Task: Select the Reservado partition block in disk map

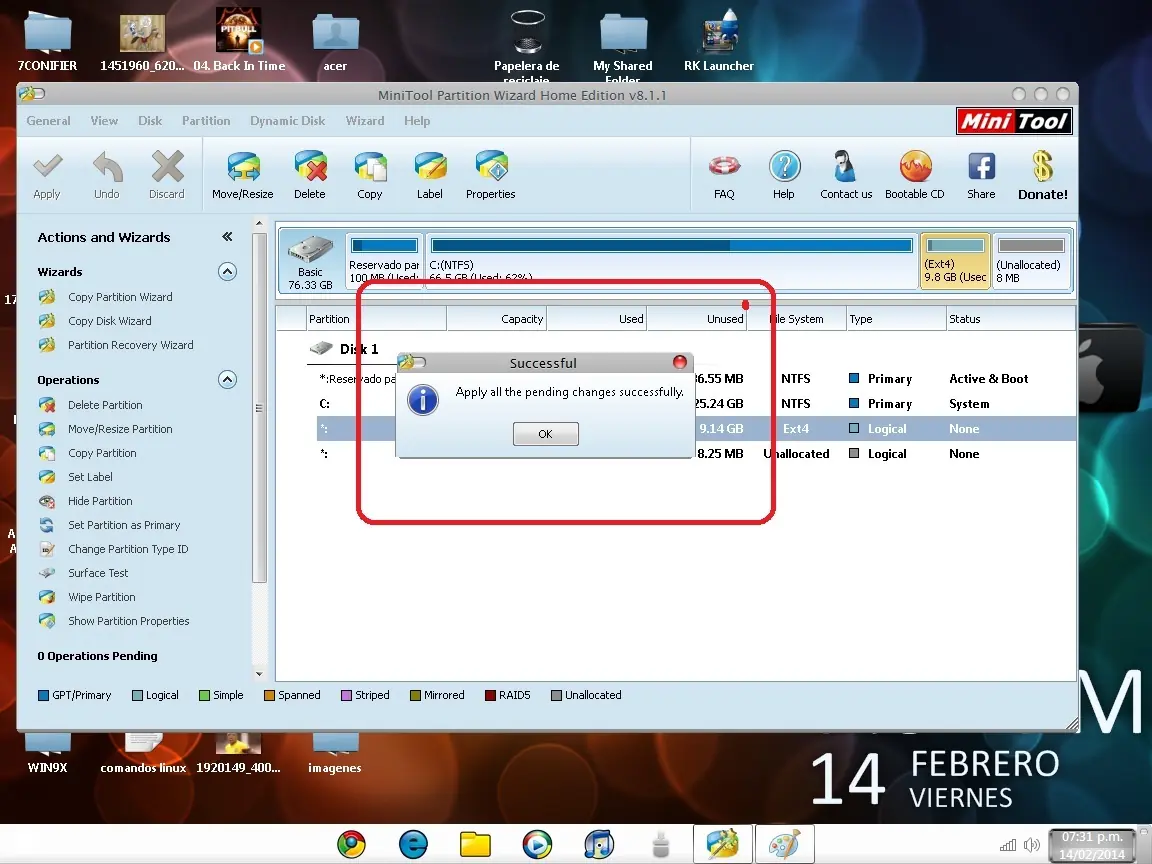Action: [x=384, y=260]
